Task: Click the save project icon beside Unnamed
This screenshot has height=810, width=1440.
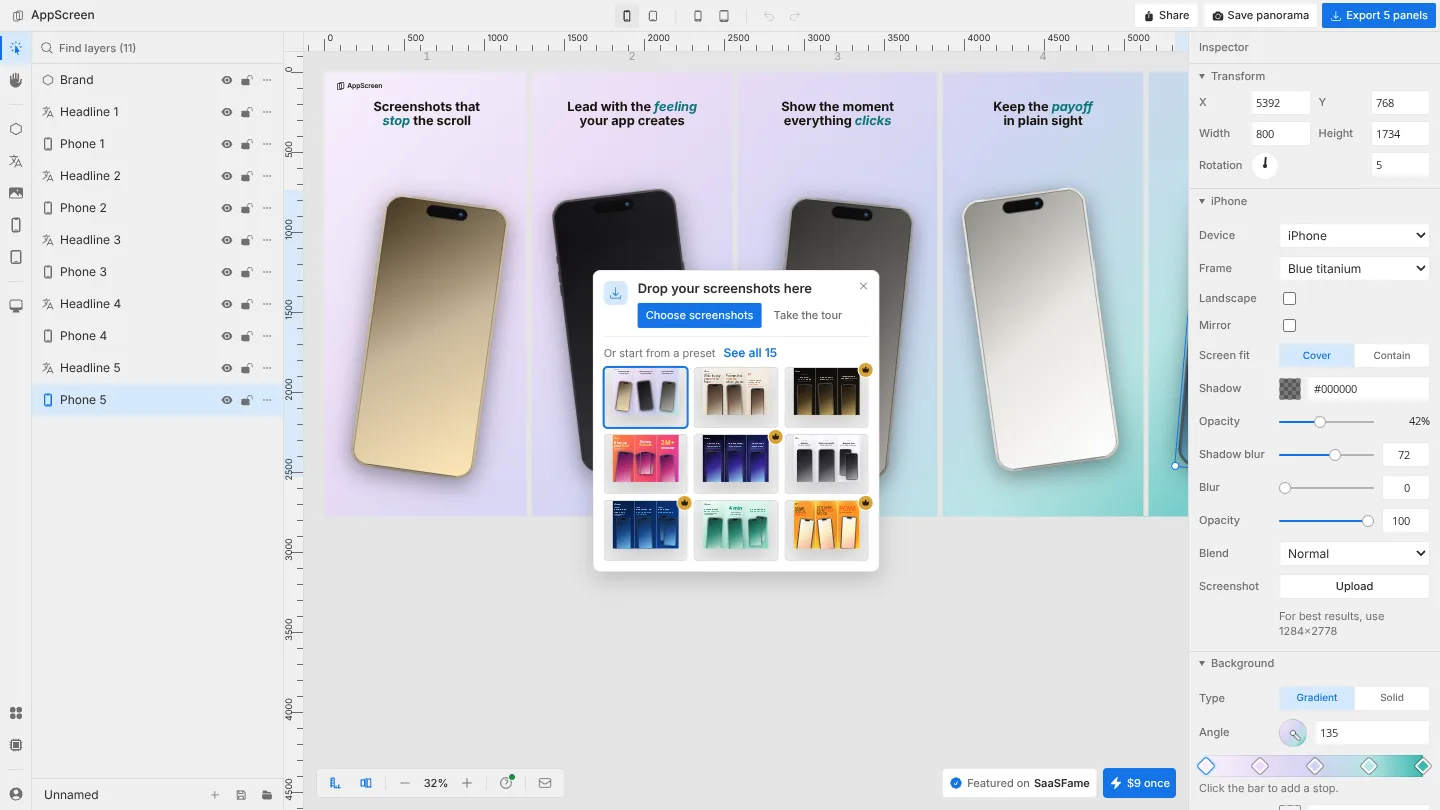Action: [x=241, y=795]
